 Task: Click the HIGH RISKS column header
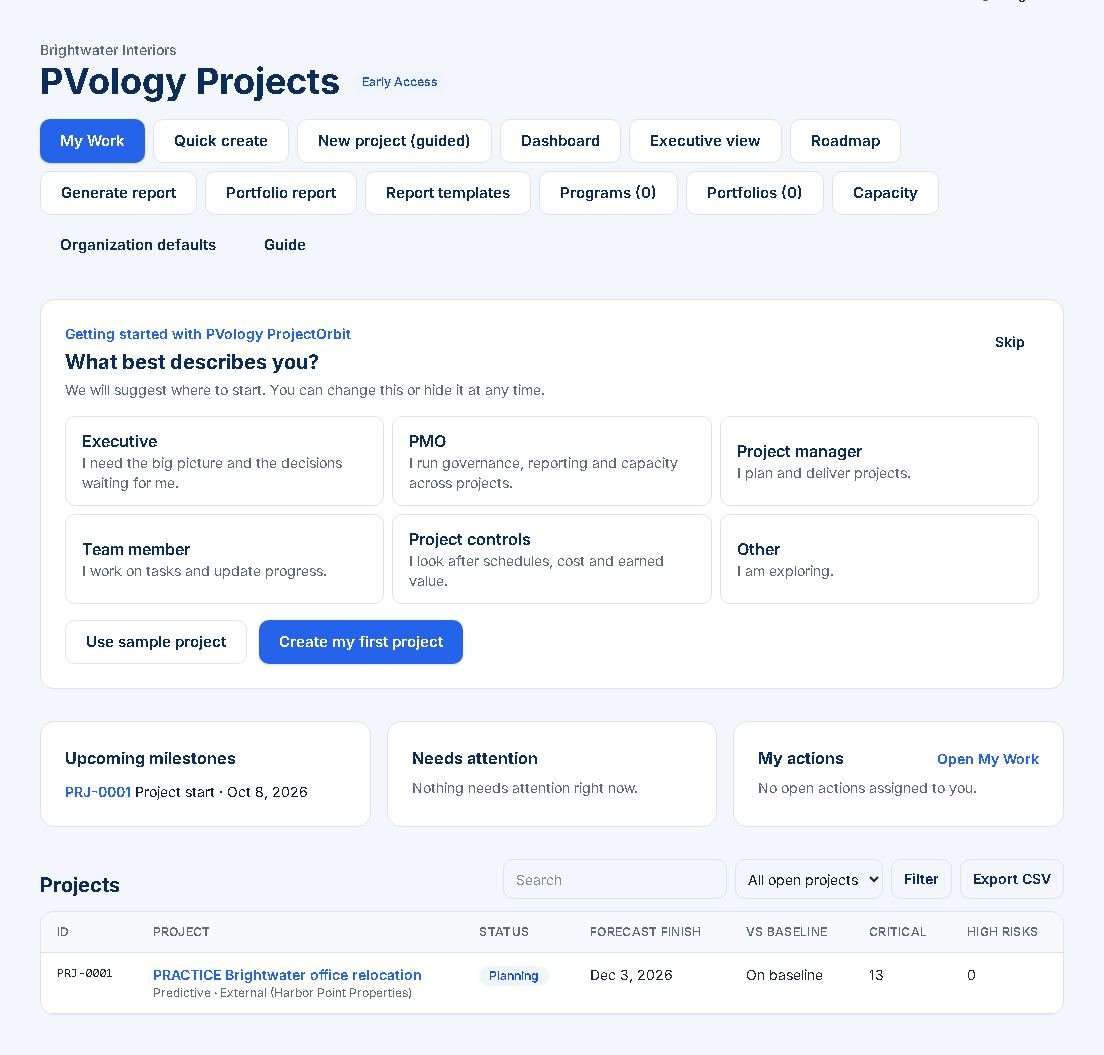(x=1002, y=932)
